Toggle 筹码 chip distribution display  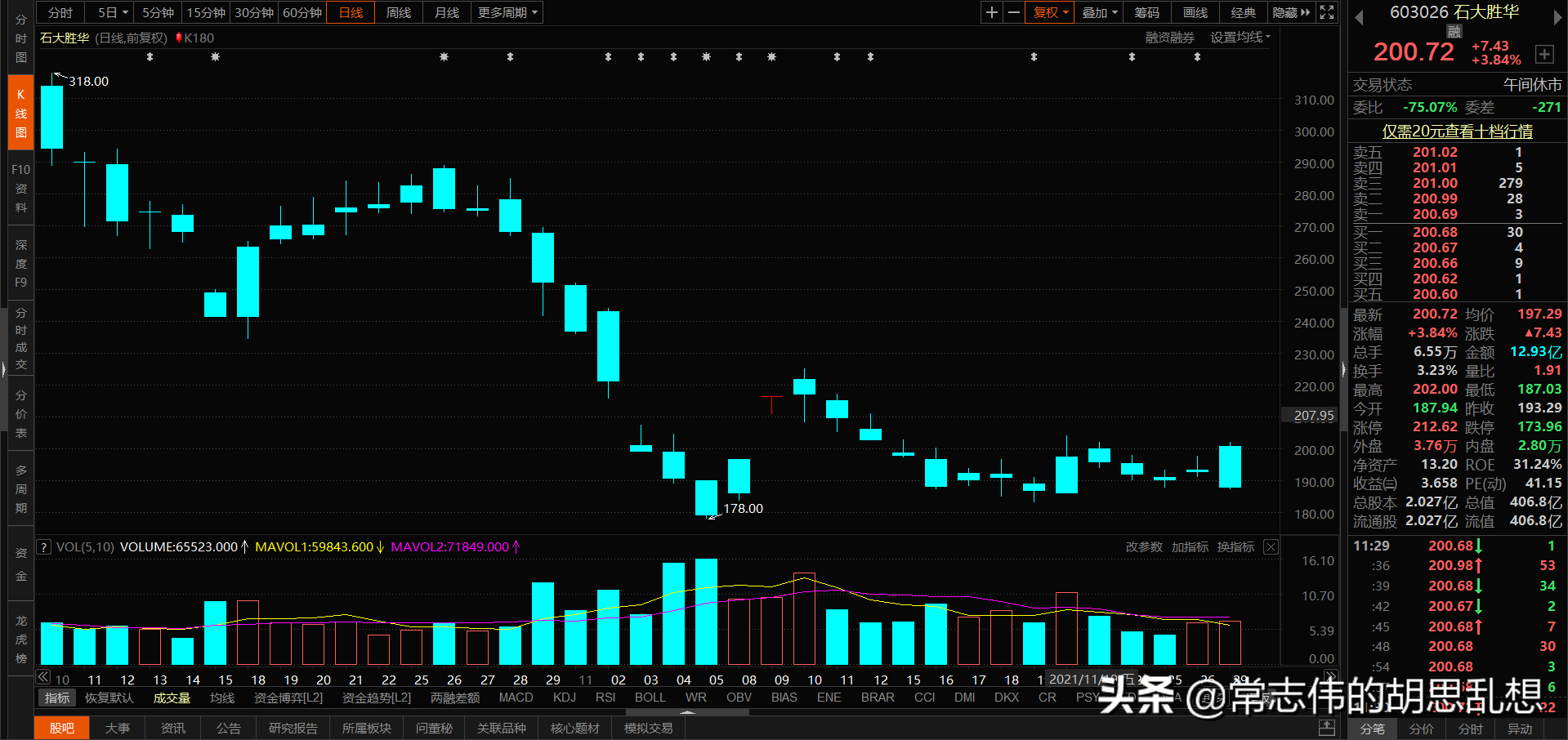[x=1146, y=12]
